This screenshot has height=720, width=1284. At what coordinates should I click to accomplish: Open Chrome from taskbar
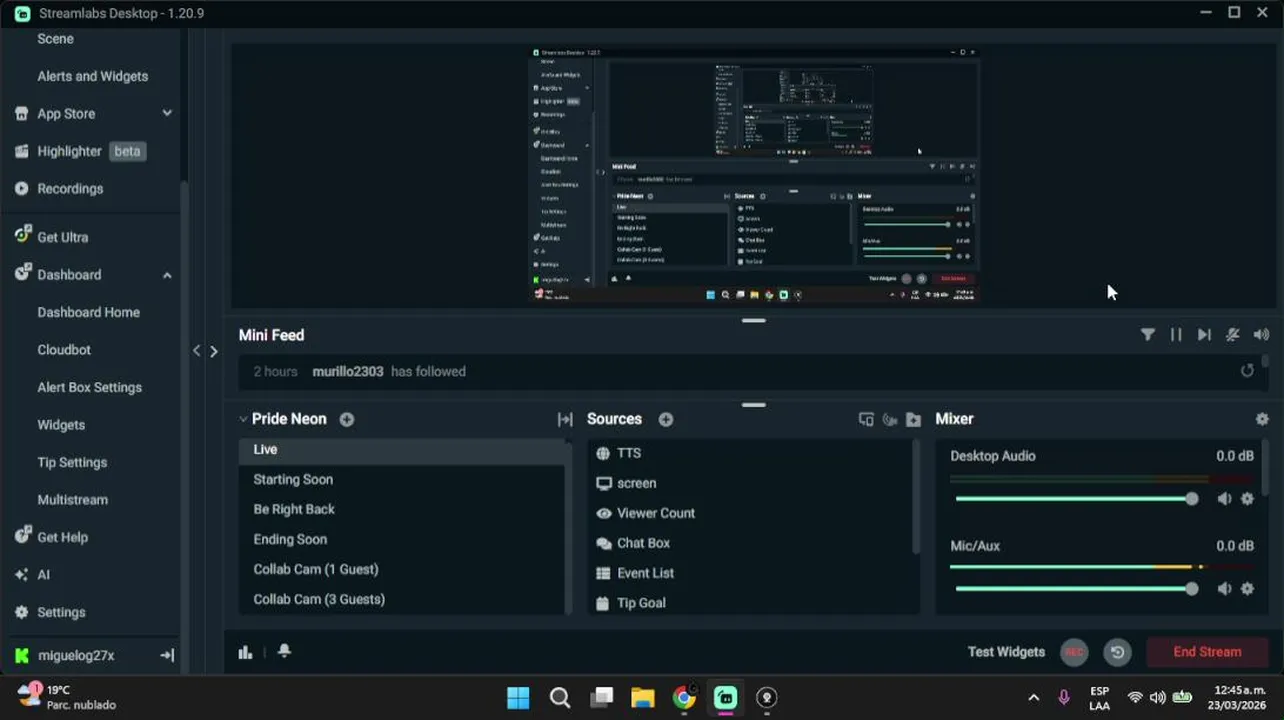pos(684,698)
